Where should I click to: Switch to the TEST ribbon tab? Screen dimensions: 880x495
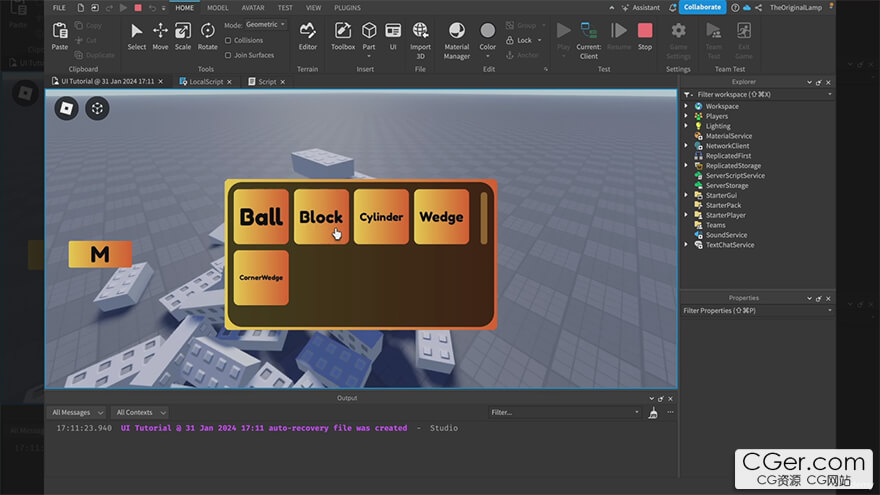[x=285, y=8]
